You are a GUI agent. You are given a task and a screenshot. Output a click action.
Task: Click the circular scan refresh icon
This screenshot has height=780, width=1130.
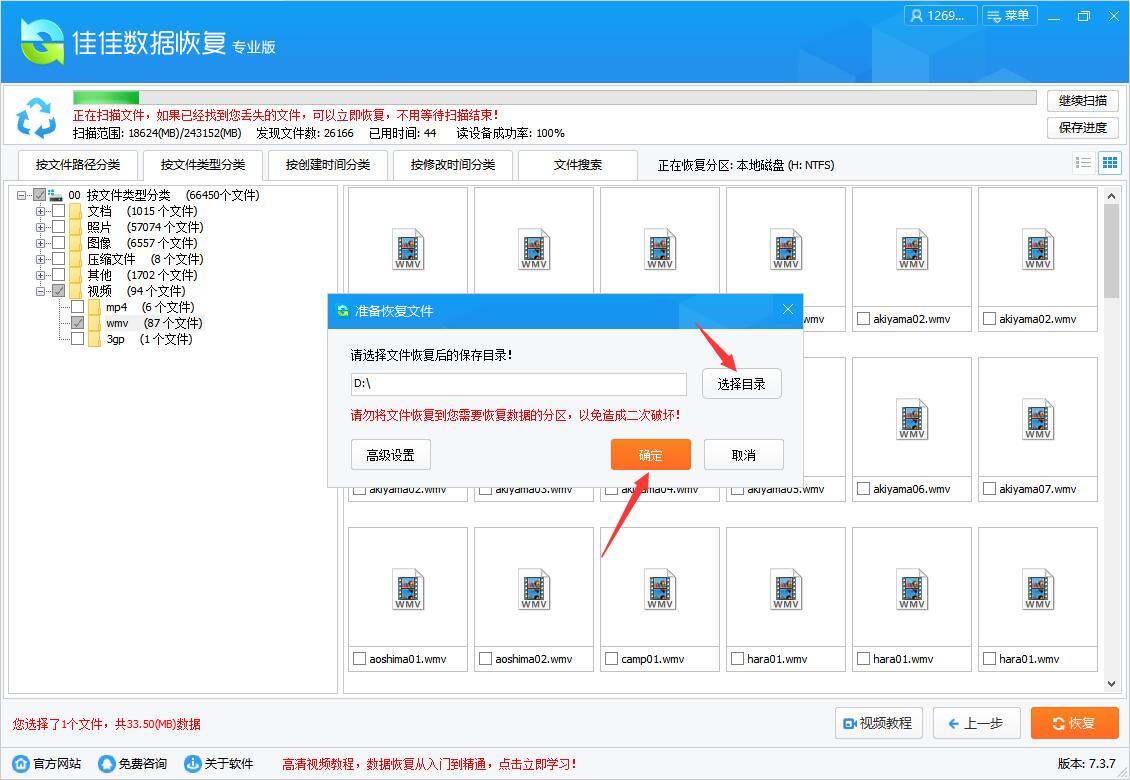coord(37,118)
